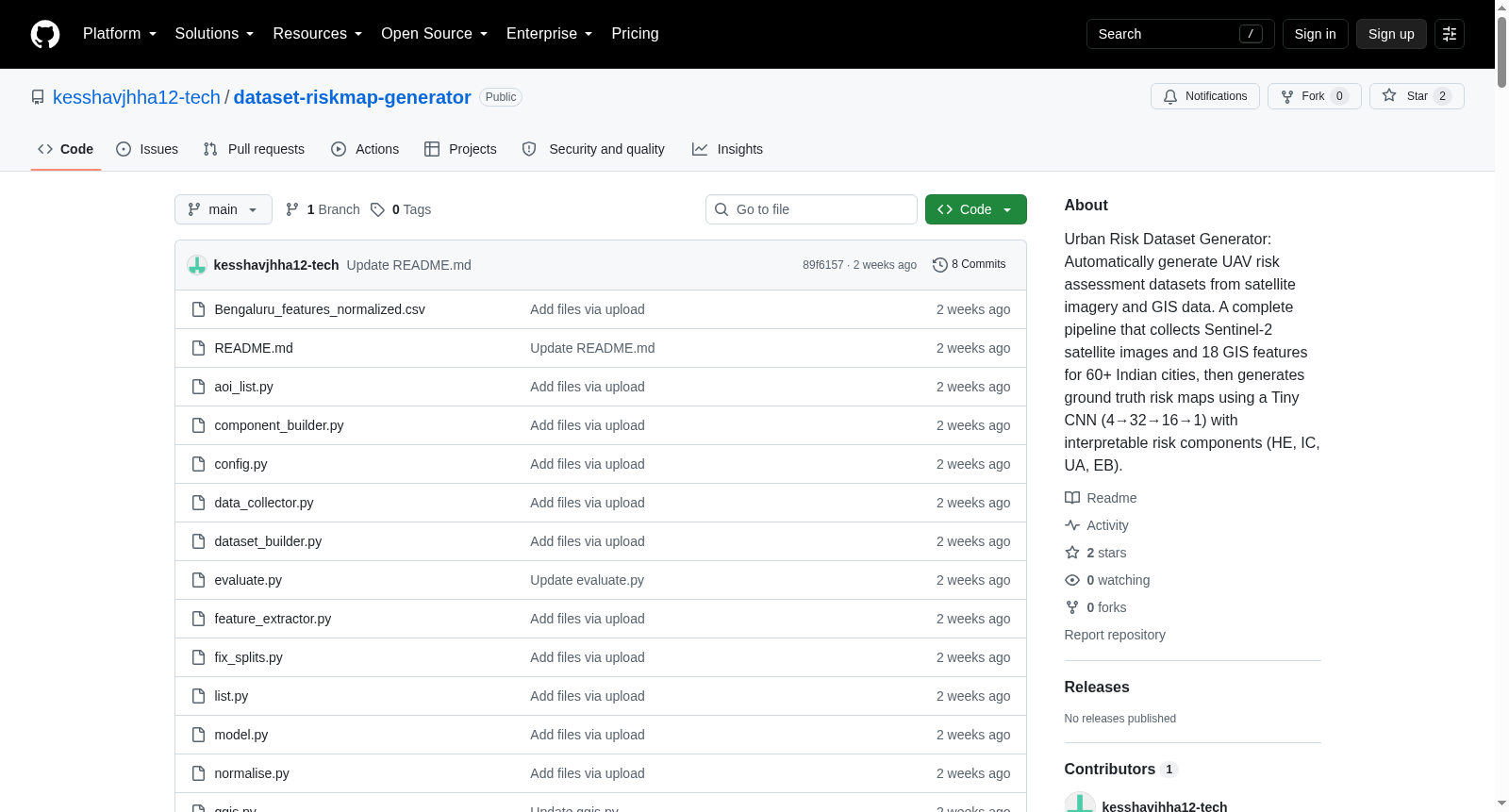Open the component_builder.py file
Viewport: 1509px width, 812px height.
(x=279, y=425)
